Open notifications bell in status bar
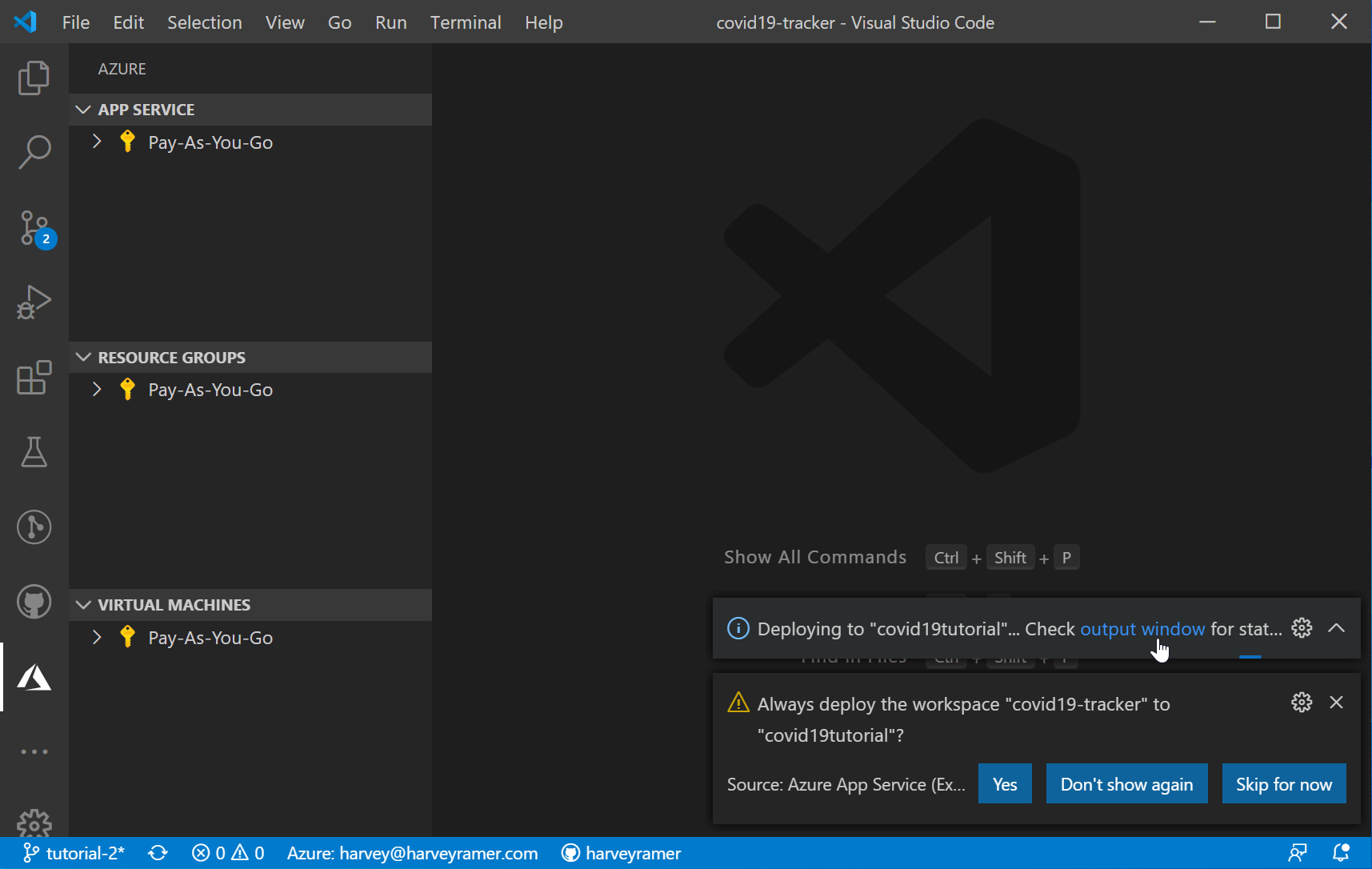 tap(1341, 853)
